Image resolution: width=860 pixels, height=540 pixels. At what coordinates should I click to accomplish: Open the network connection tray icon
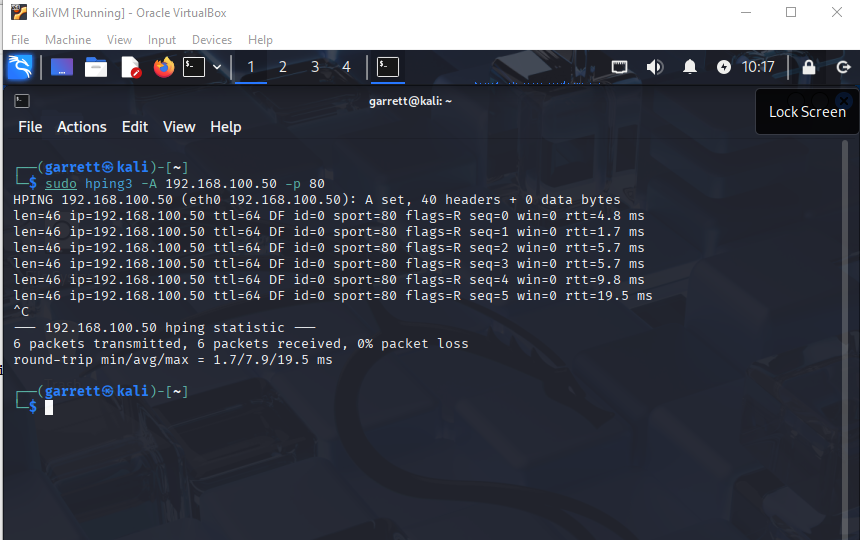(x=620, y=67)
